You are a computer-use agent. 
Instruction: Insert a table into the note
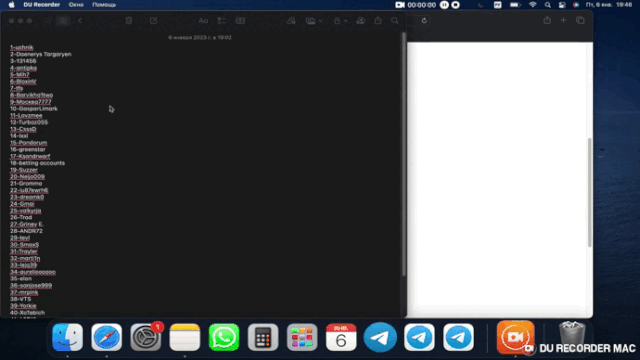click(240, 20)
